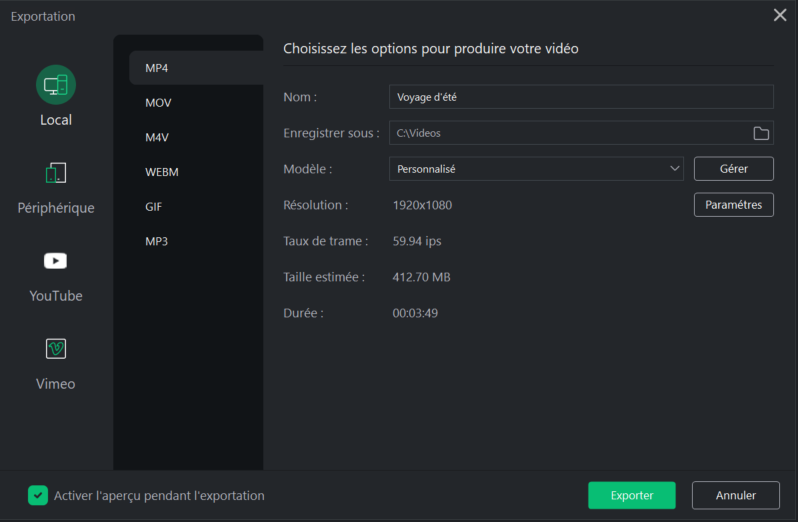The image size is (798, 522).
Task: Disable Activer l'aperçu pendant l'exportation checkbox
Action: [38, 495]
